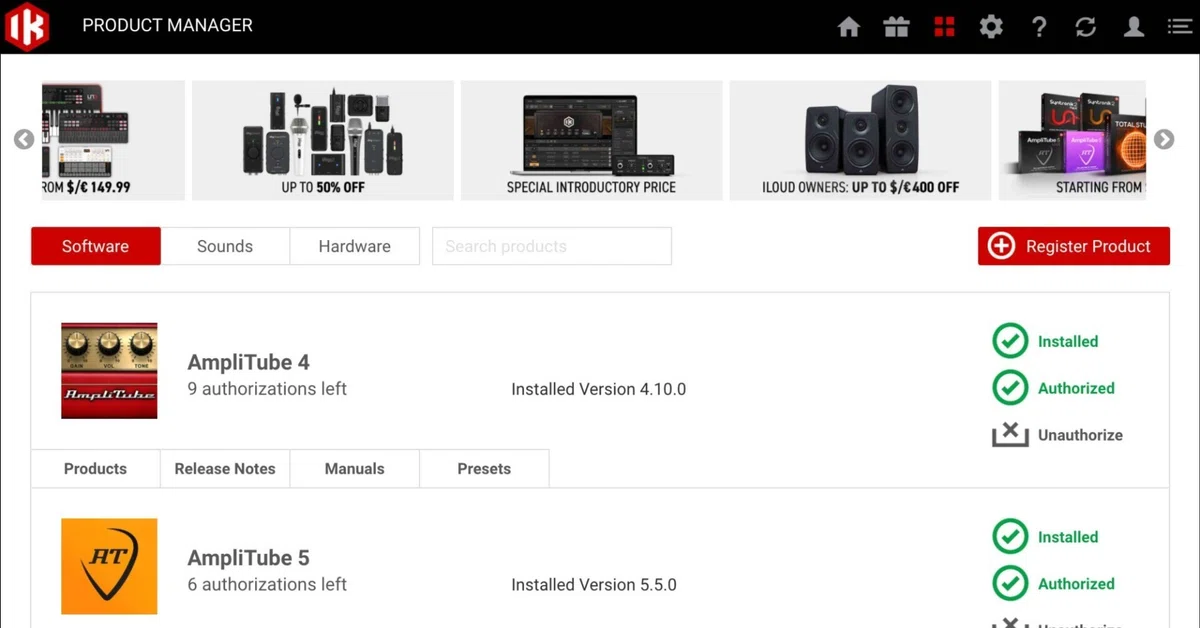Viewport: 1200px width, 628px height.
Task: Click the Search products field
Action: tap(552, 246)
